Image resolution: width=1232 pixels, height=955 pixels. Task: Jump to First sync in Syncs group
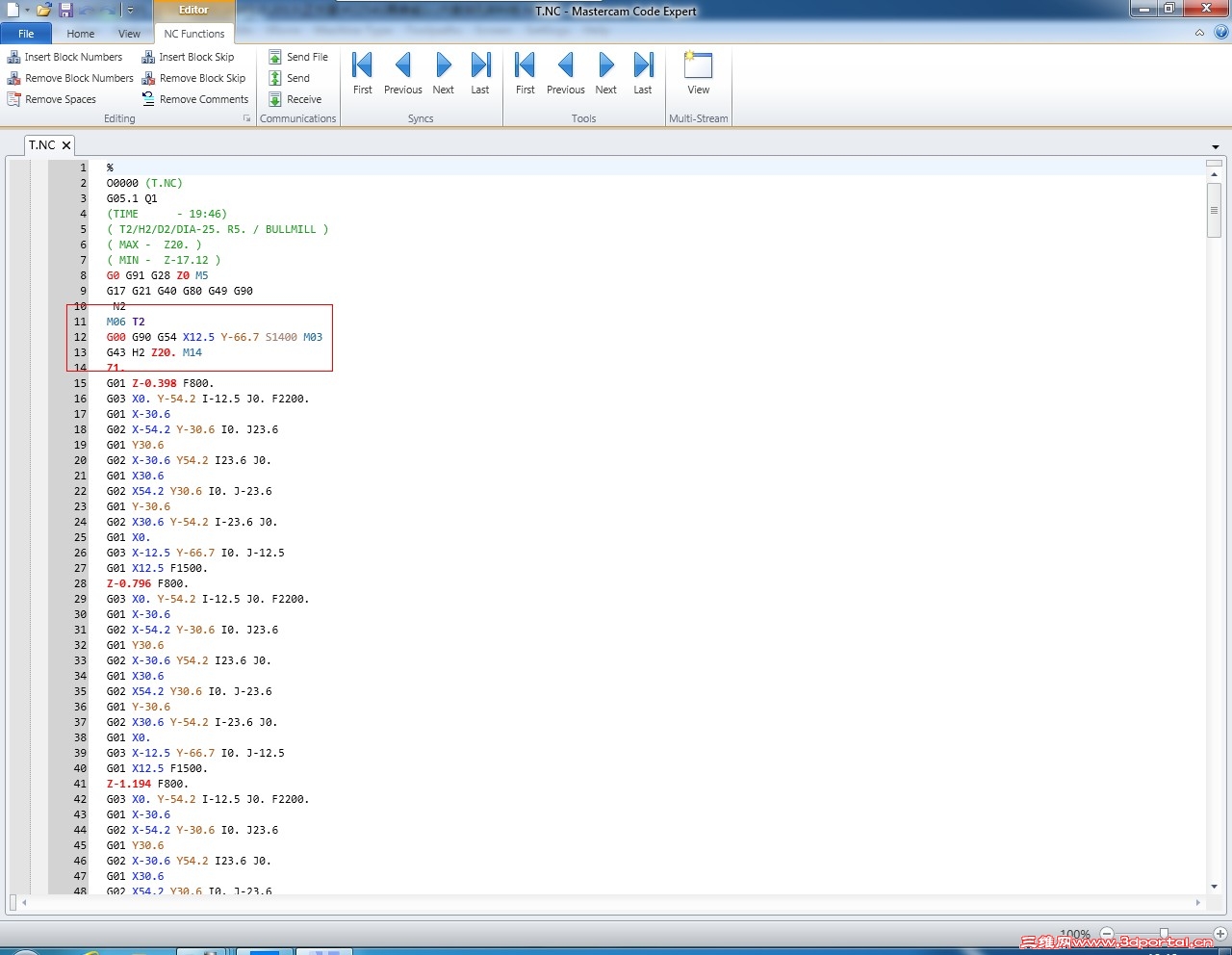point(363,73)
